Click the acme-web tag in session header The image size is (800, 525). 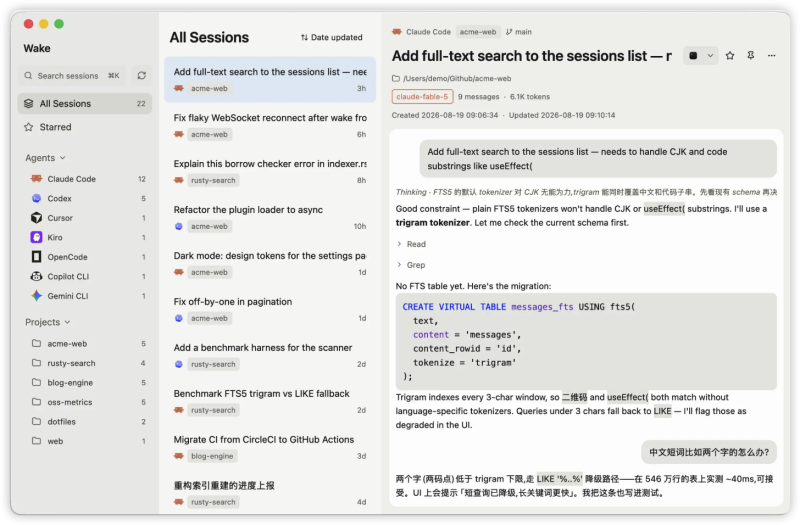point(478,32)
